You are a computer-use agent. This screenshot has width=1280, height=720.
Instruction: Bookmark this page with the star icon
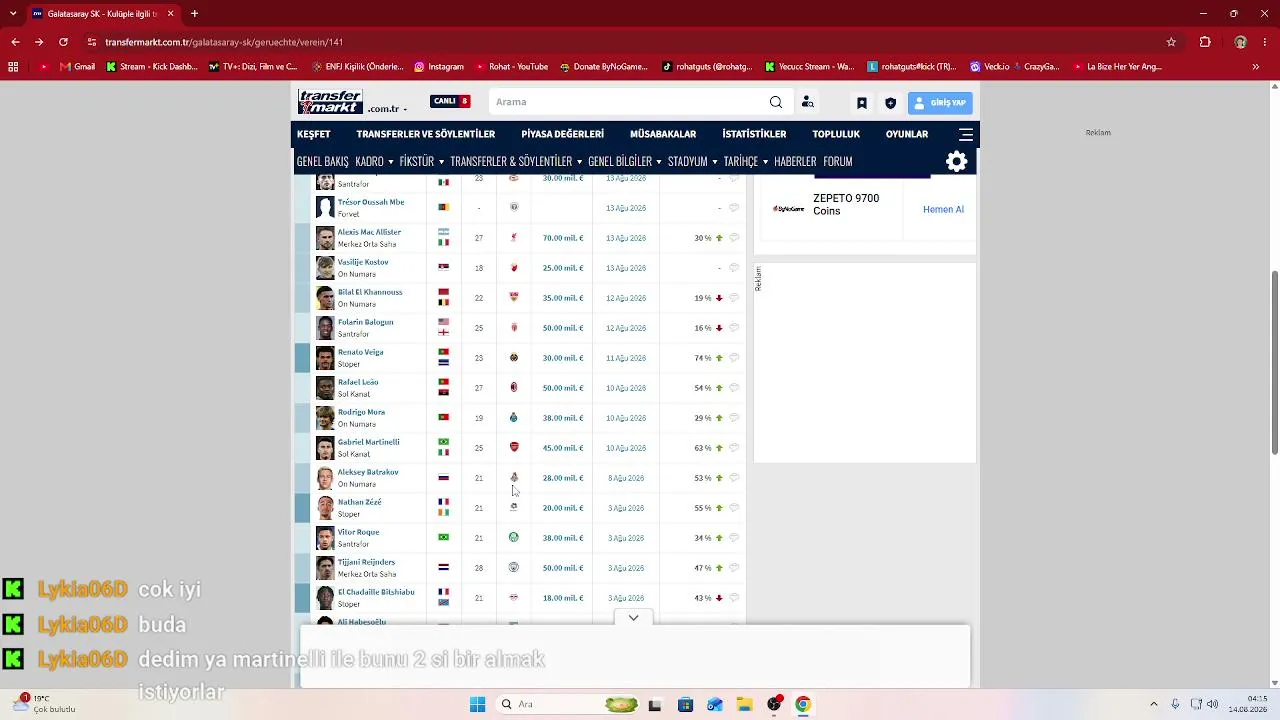(1171, 42)
